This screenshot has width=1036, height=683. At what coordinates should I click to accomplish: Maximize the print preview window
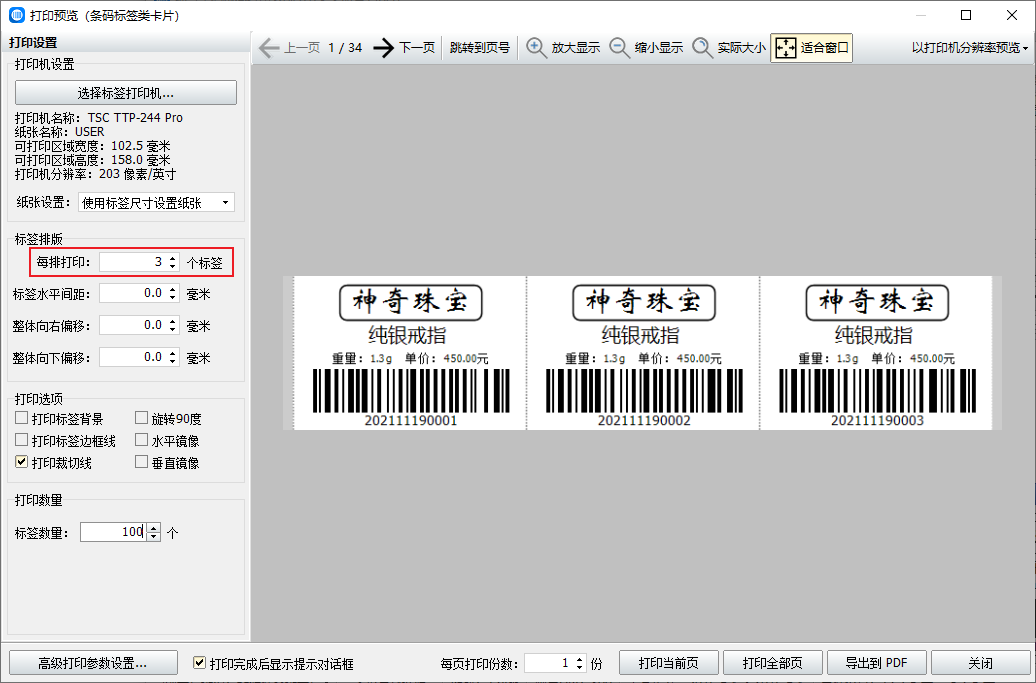point(966,15)
